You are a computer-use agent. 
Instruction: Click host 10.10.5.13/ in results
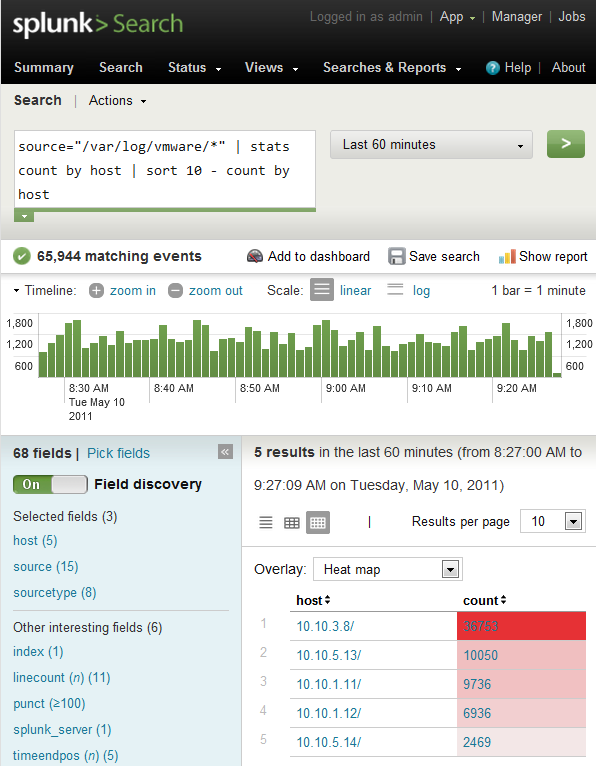click(329, 655)
